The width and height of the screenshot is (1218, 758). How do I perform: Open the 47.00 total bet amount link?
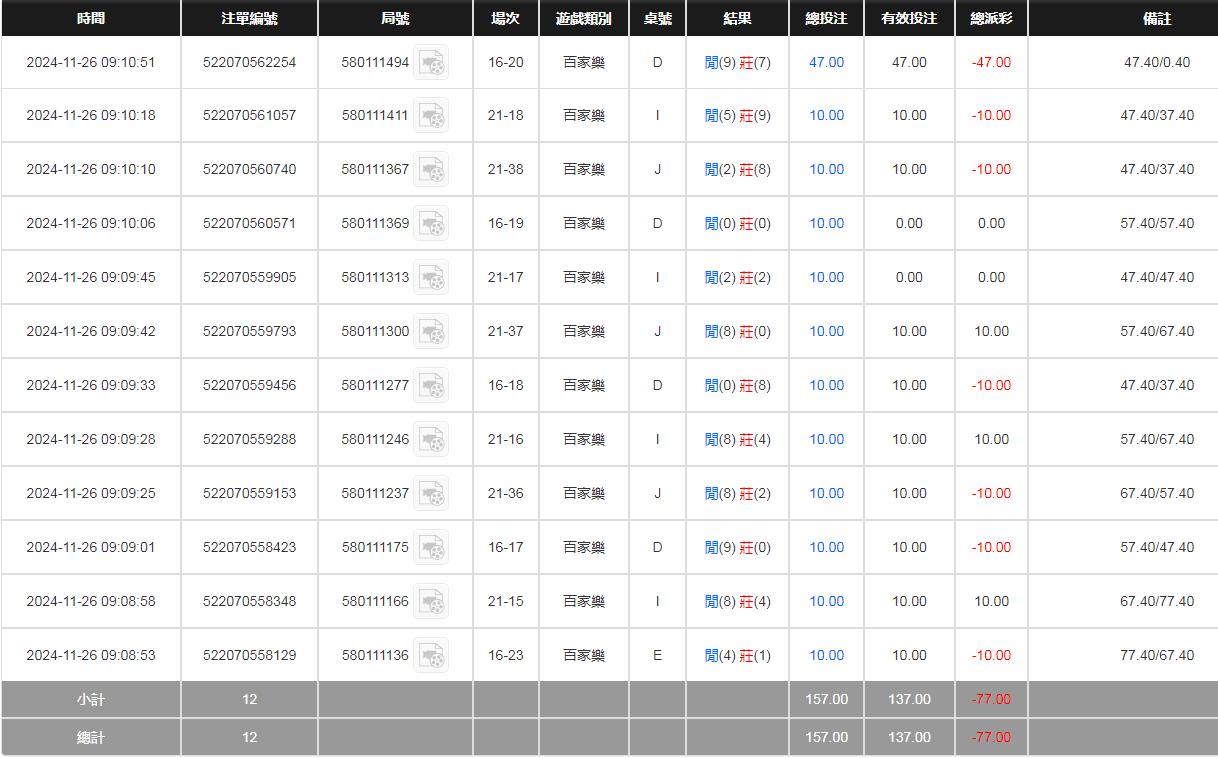click(826, 62)
